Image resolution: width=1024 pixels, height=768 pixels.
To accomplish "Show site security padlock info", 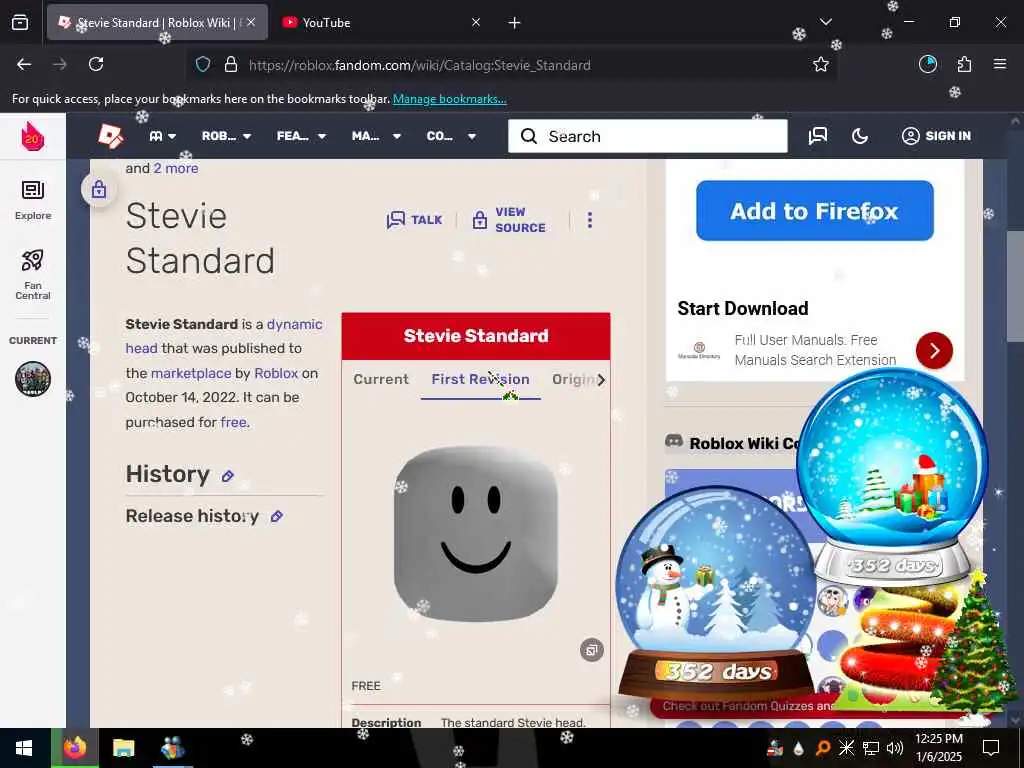I will click(231, 64).
